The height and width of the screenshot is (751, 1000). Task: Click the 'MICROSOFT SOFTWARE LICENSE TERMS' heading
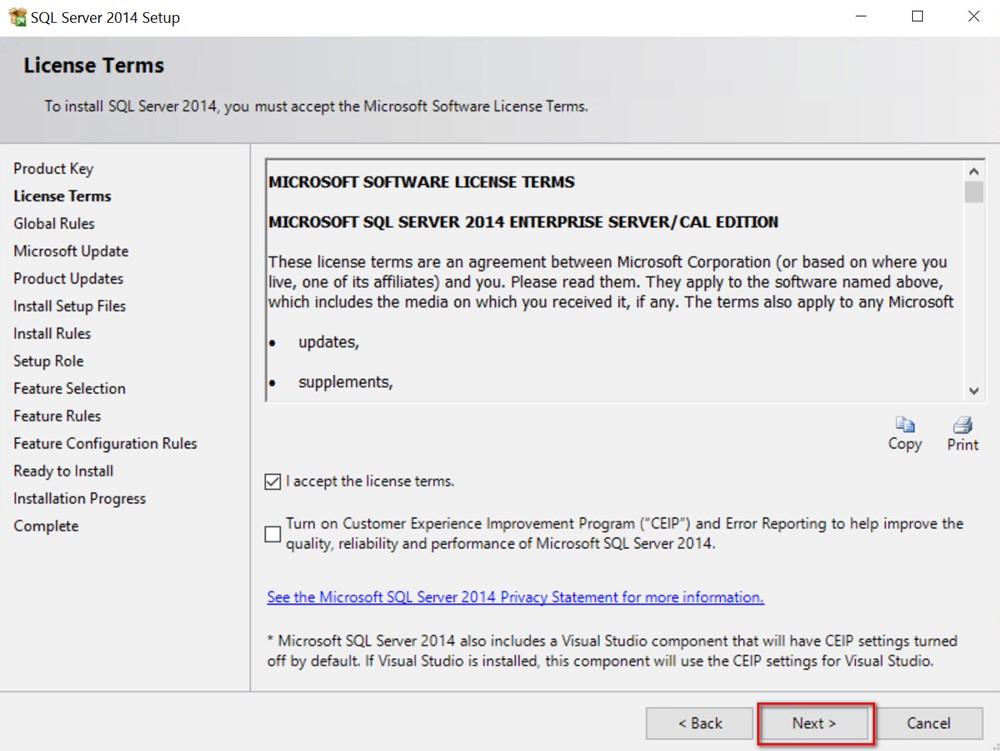click(422, 182)
